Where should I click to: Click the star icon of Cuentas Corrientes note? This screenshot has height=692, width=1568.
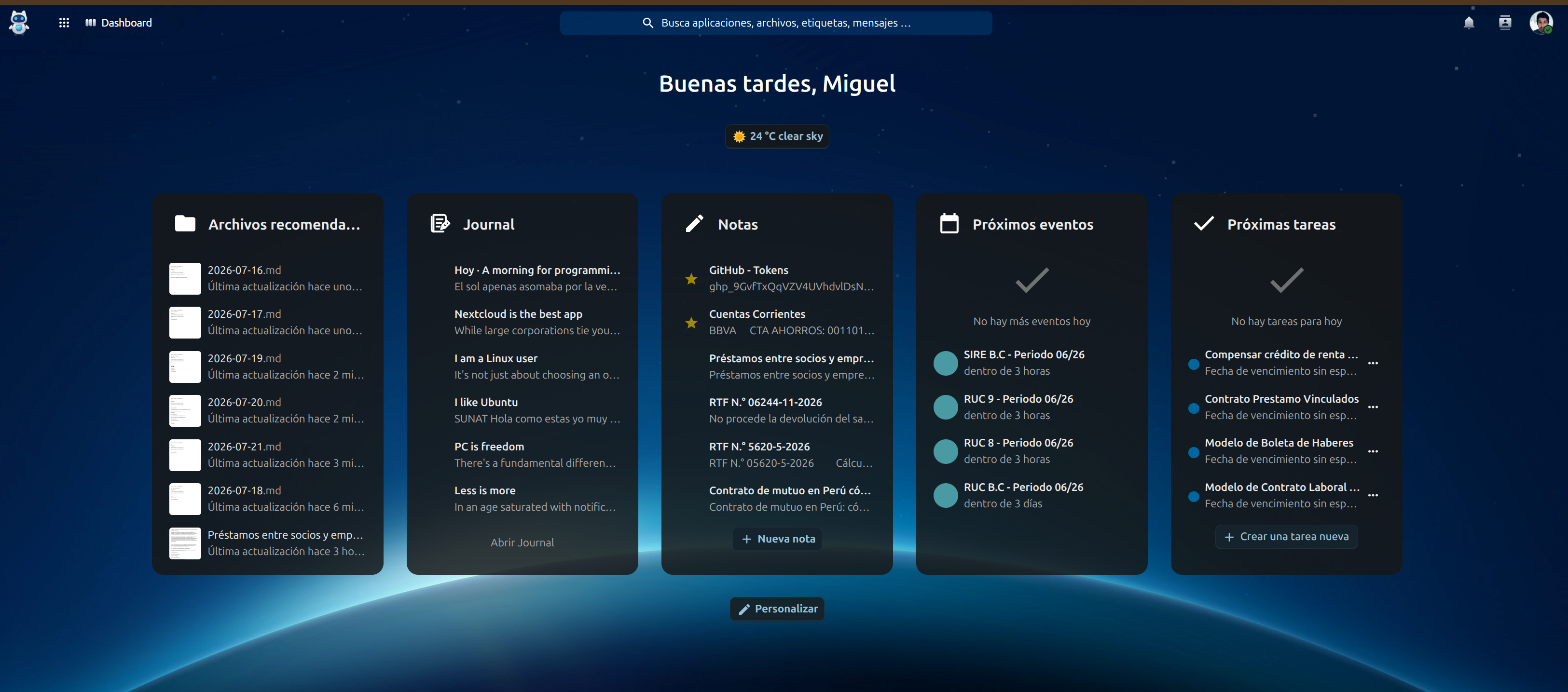coord(691,323)
